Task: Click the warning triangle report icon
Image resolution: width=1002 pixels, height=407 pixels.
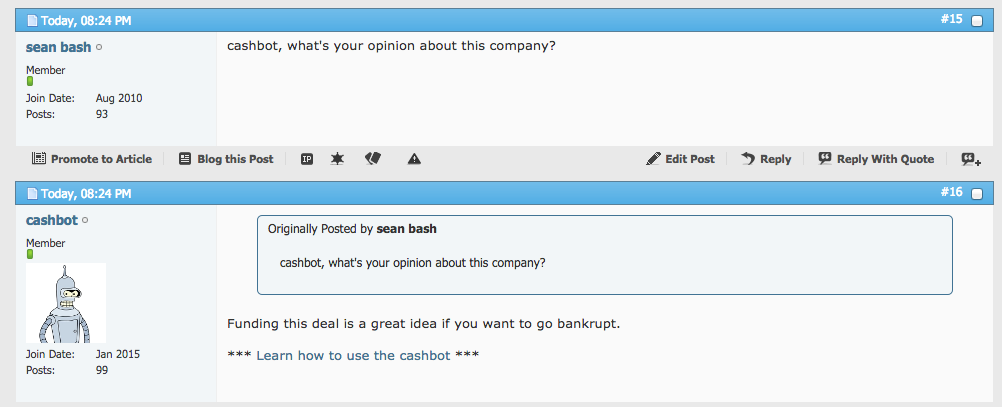Action: pos(414,159)
